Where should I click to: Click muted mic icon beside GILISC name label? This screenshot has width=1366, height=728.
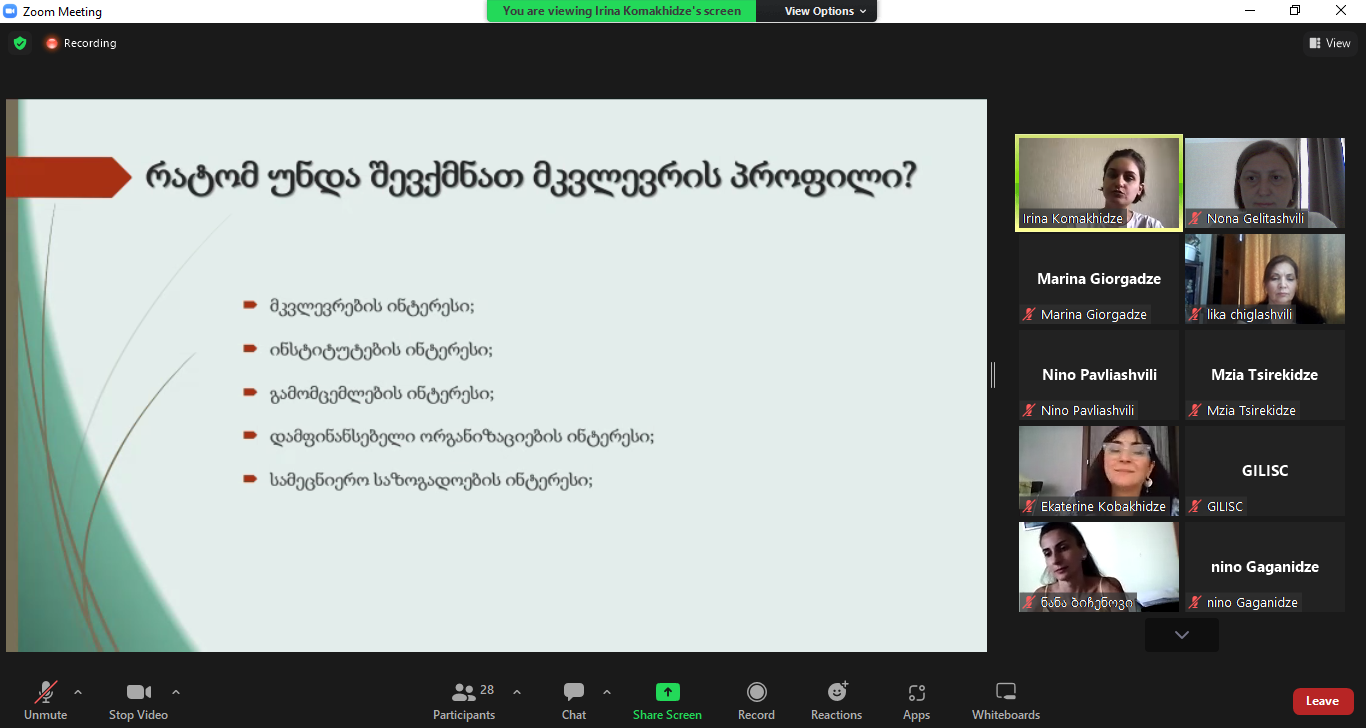pos(1195,506)
